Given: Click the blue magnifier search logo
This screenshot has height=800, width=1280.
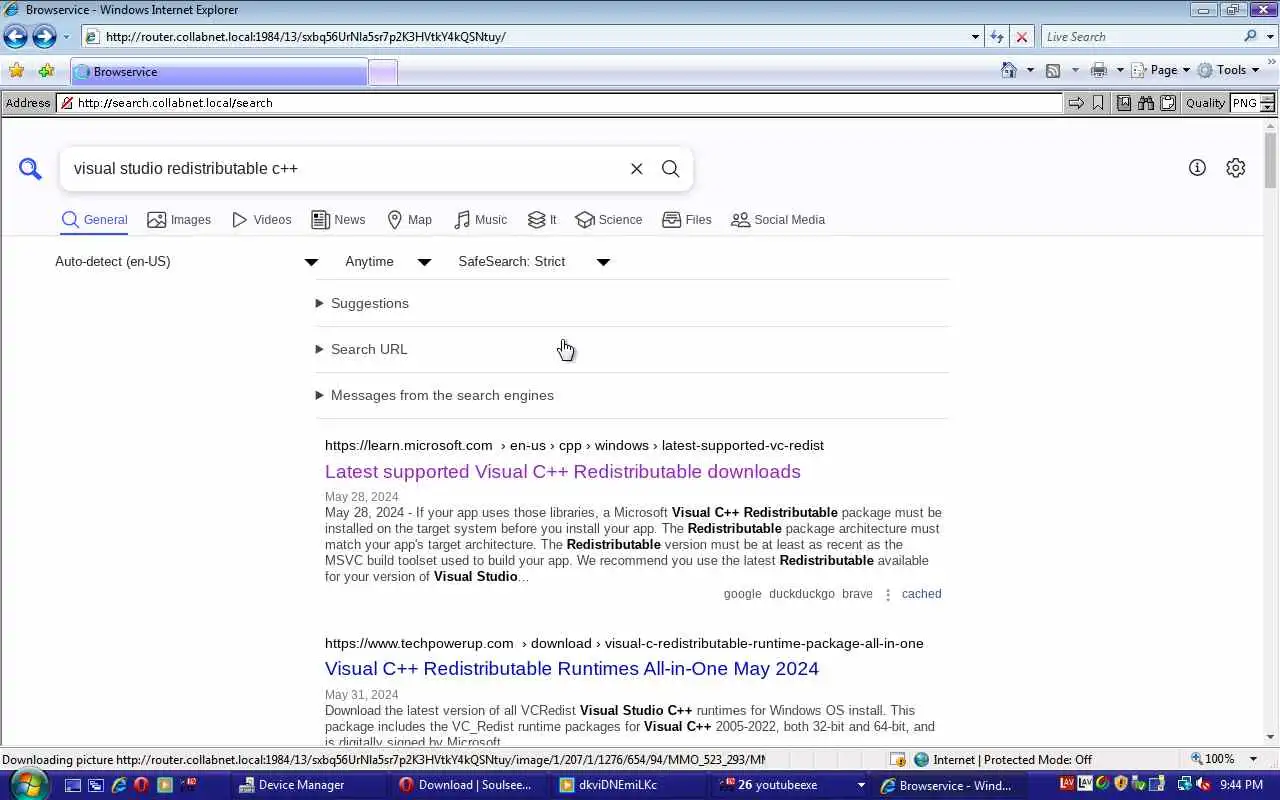Looking at the screenshot, I should (x=30, y=169).
